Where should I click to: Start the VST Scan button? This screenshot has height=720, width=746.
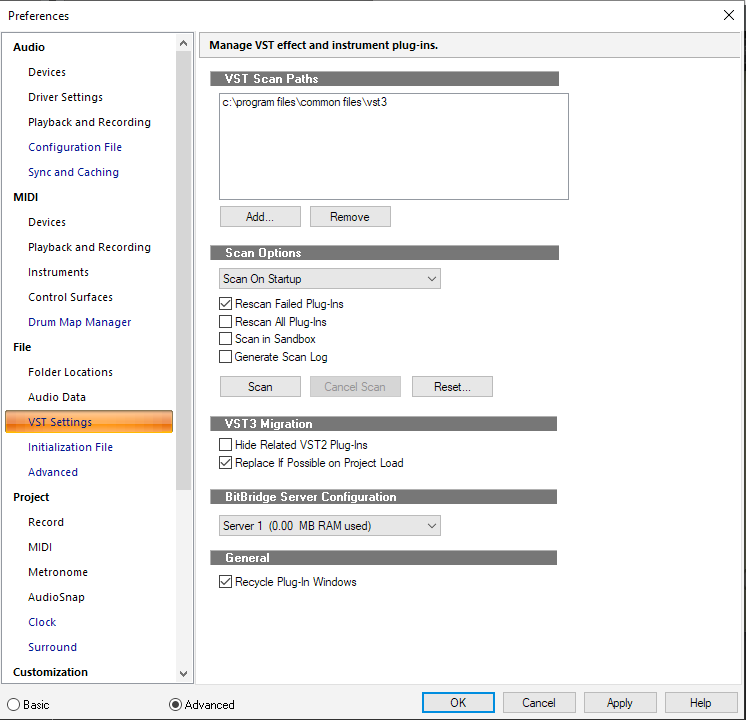pos(260,386)
